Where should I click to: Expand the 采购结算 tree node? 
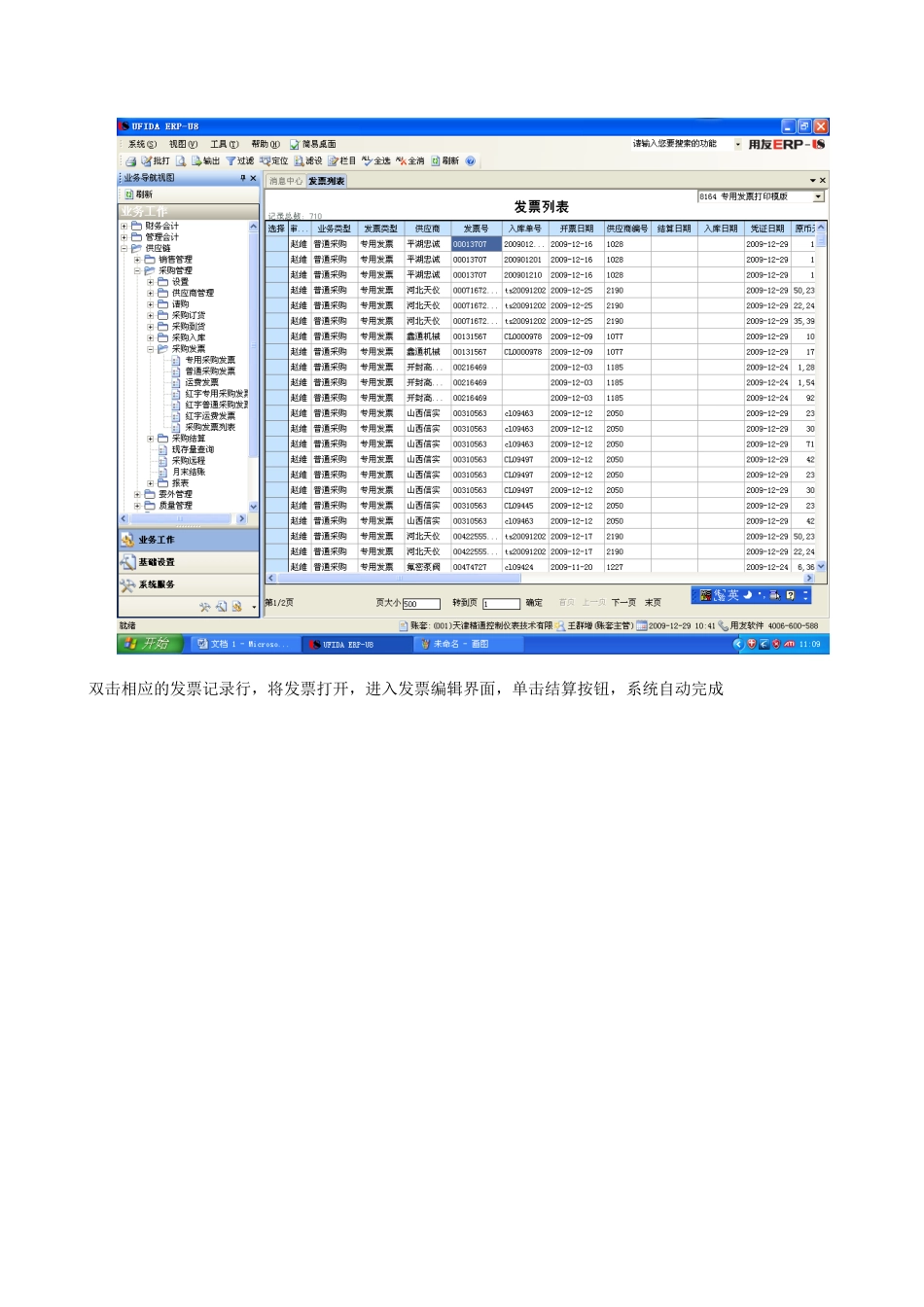click(x=151, y=439)
